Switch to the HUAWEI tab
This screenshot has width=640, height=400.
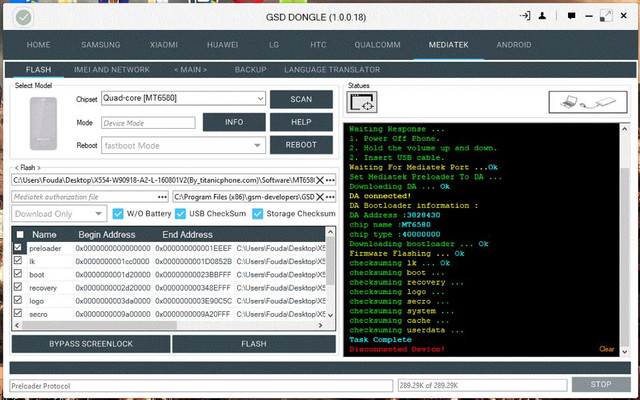222,45
